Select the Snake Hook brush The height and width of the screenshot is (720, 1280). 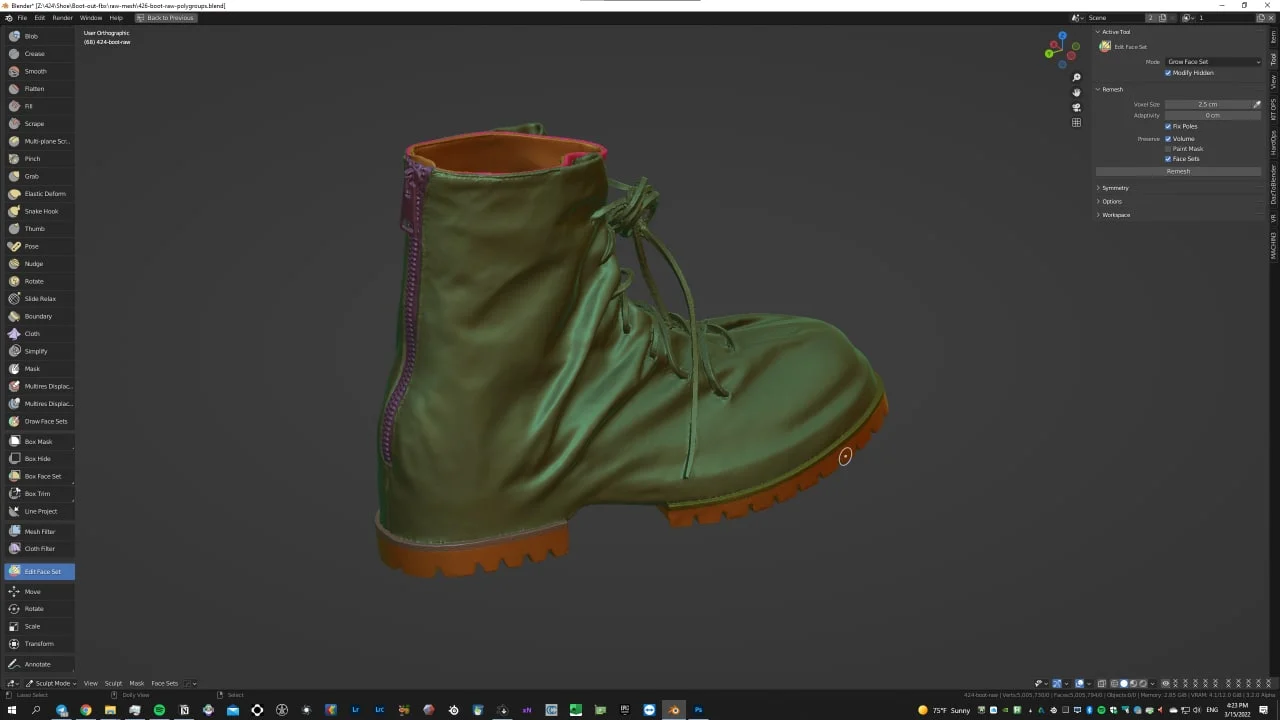39,211
